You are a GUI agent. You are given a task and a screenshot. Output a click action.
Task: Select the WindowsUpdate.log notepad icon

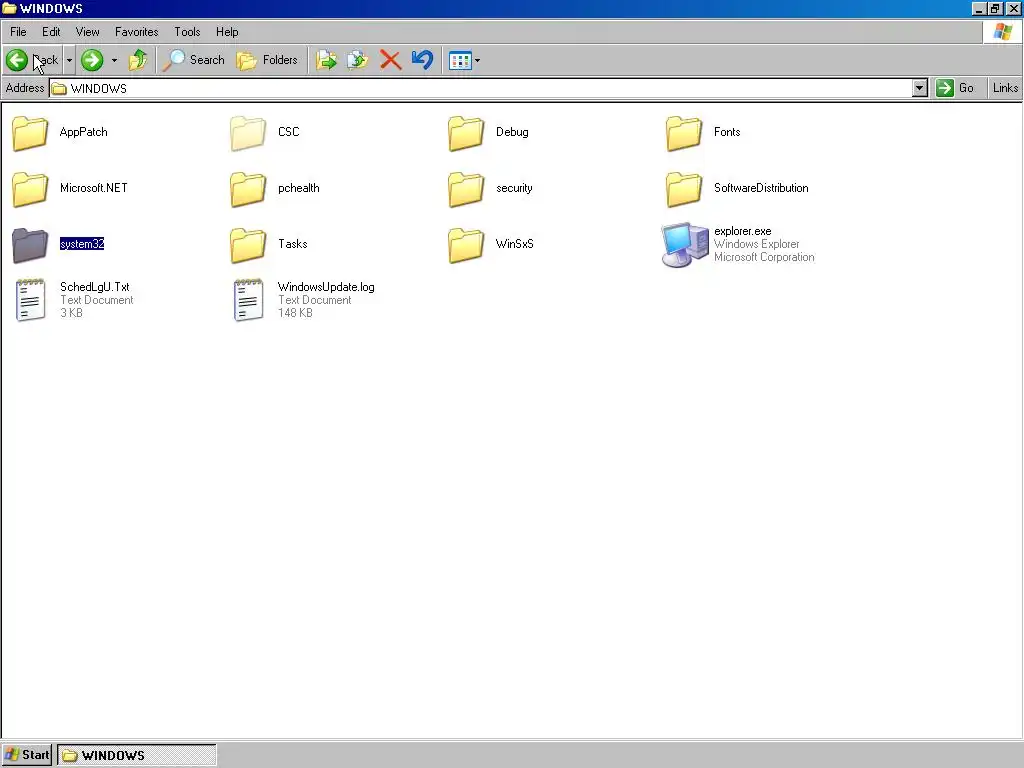coord(249,300)
